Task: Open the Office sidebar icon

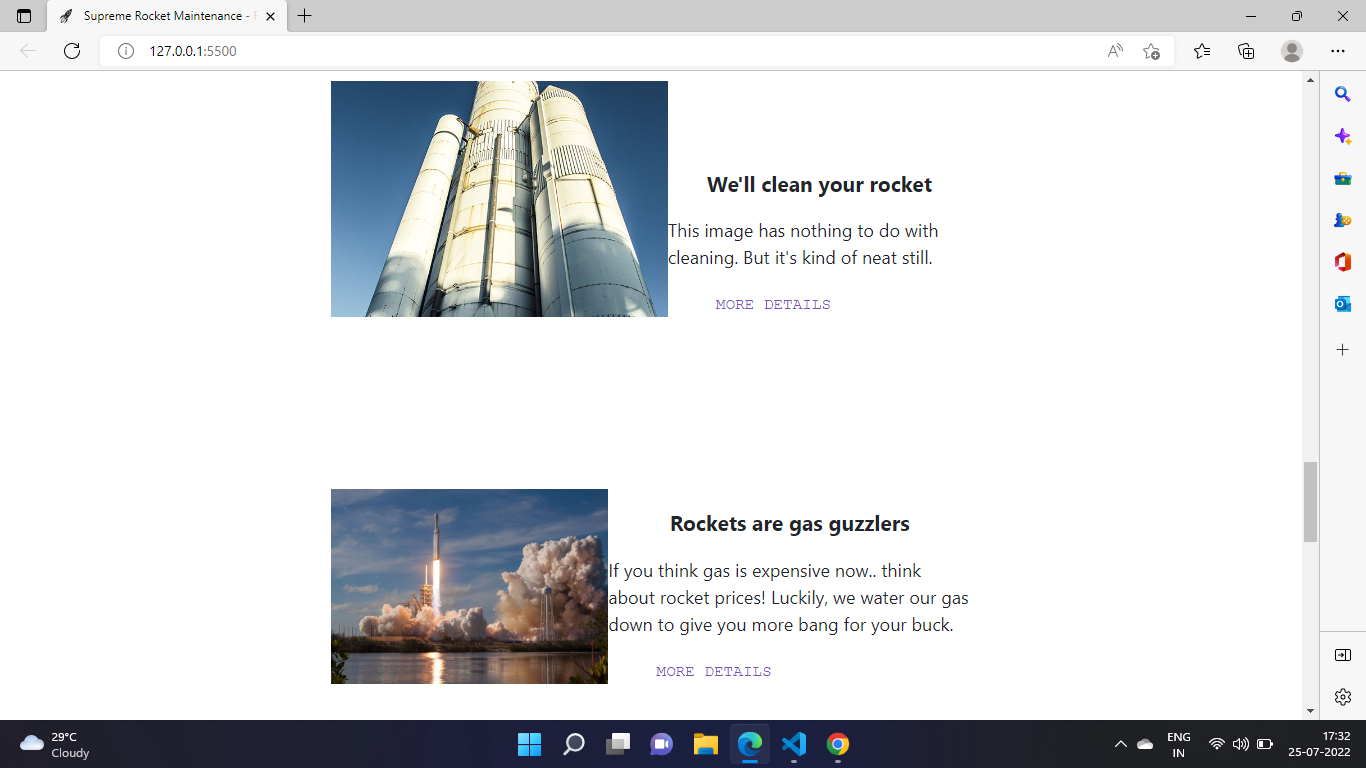Action: (1342, 261)
